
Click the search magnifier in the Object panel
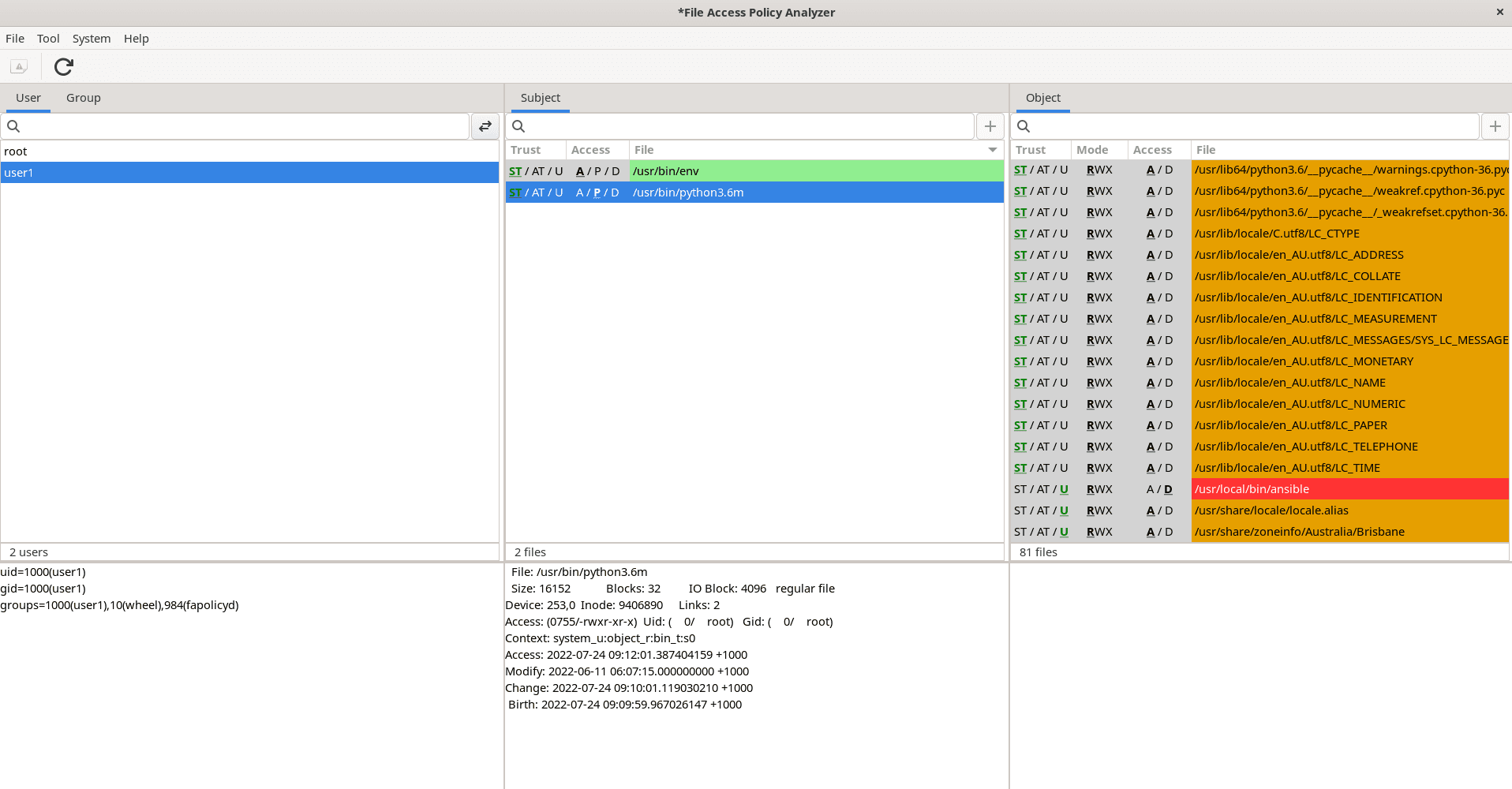point(1024,126)
